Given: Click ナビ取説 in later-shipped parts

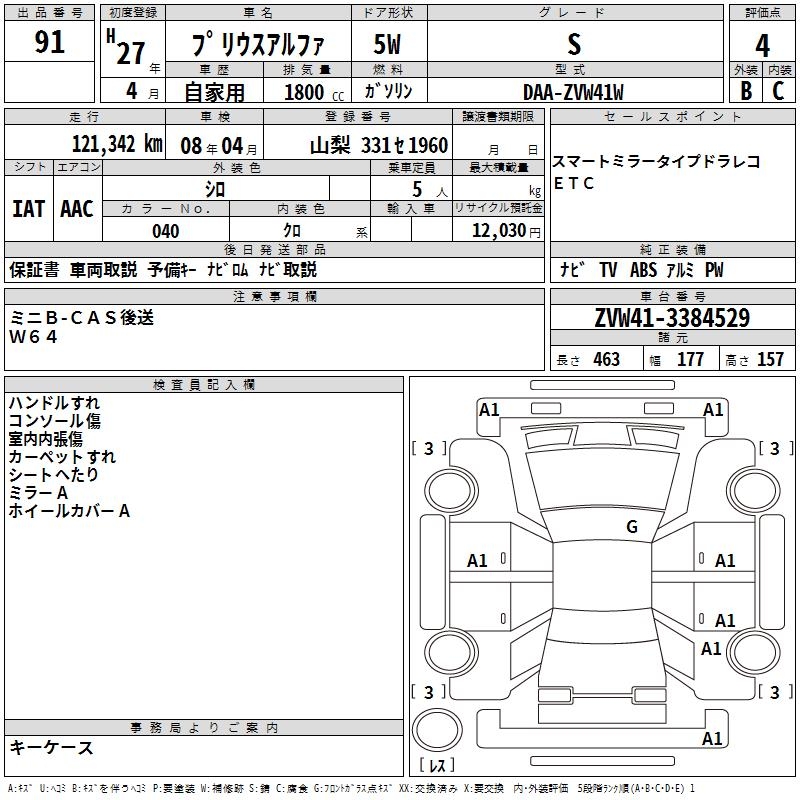Looking at the screenshot, I should point(288,270).
